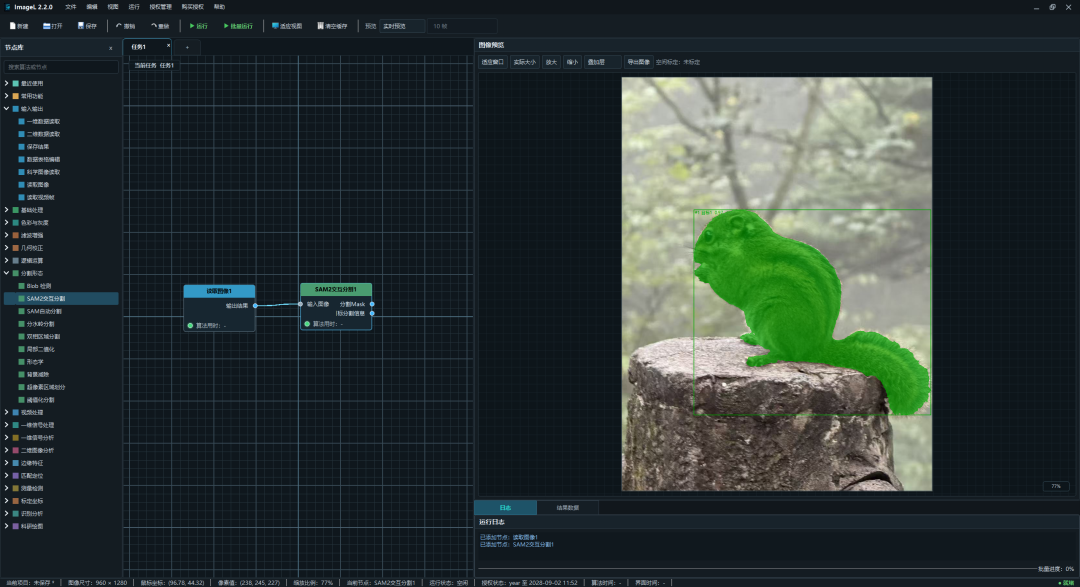Select the SAM自动分割 node in the library
The height and width of the screenshot is (587, 1080).
coord(61,311)
